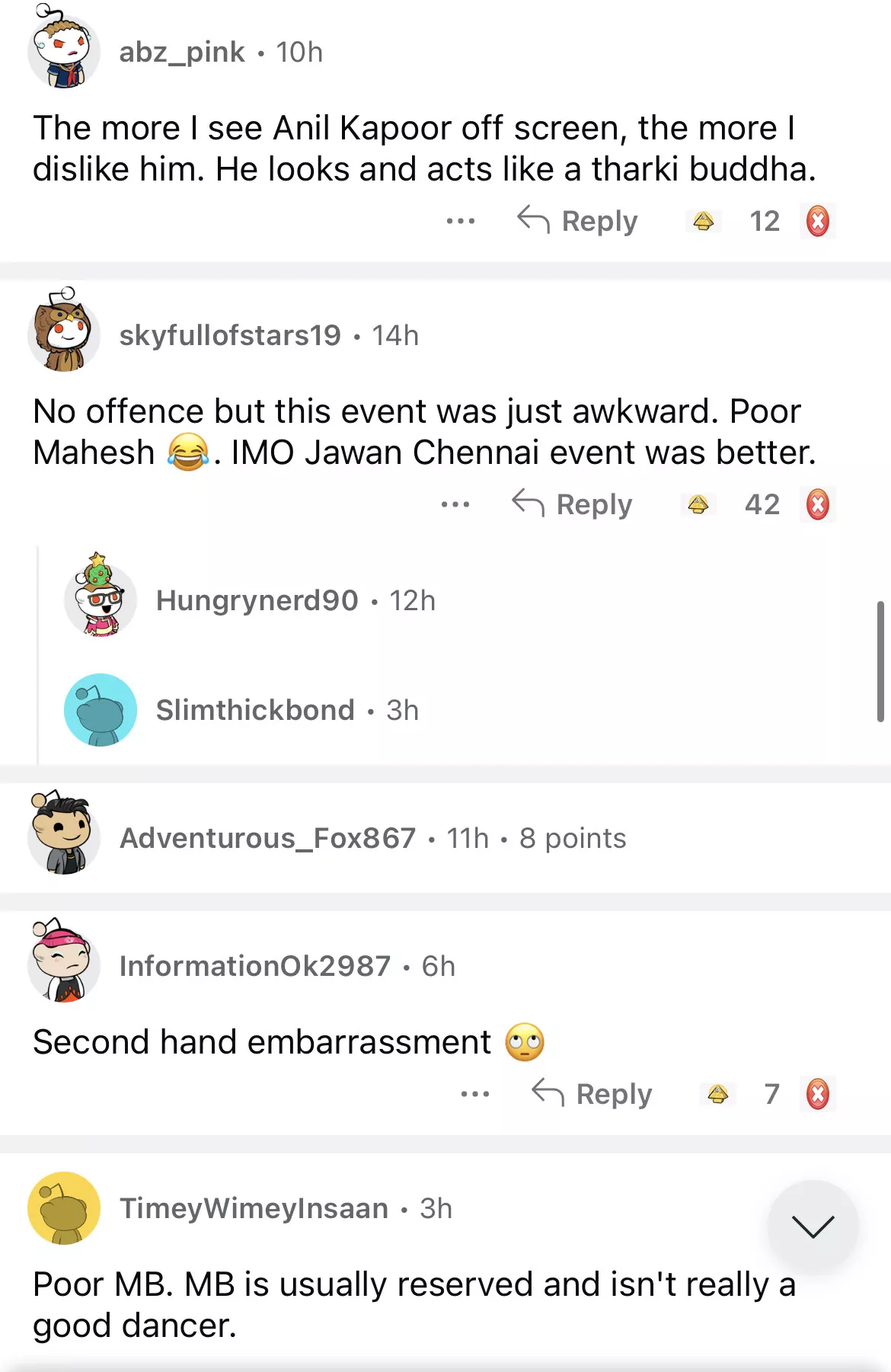Downvote the Second hand embarrassment comment

point(818,1095)
